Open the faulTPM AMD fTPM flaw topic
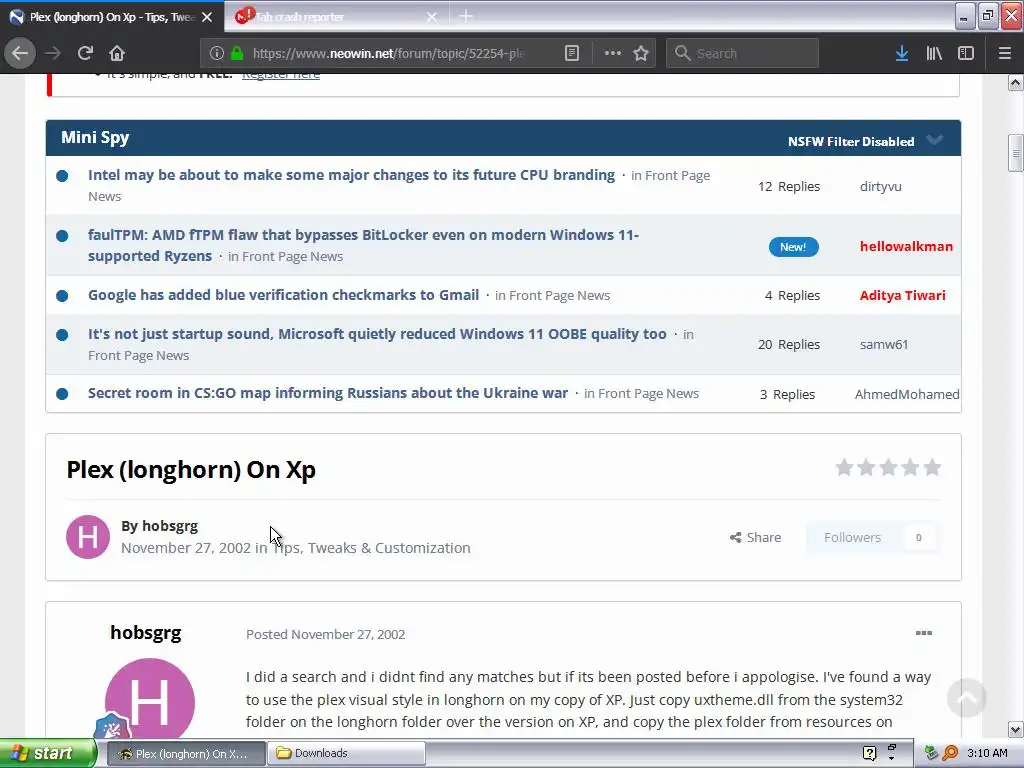The height and width of the screenshot is (768, 1024). coord(363,245)
